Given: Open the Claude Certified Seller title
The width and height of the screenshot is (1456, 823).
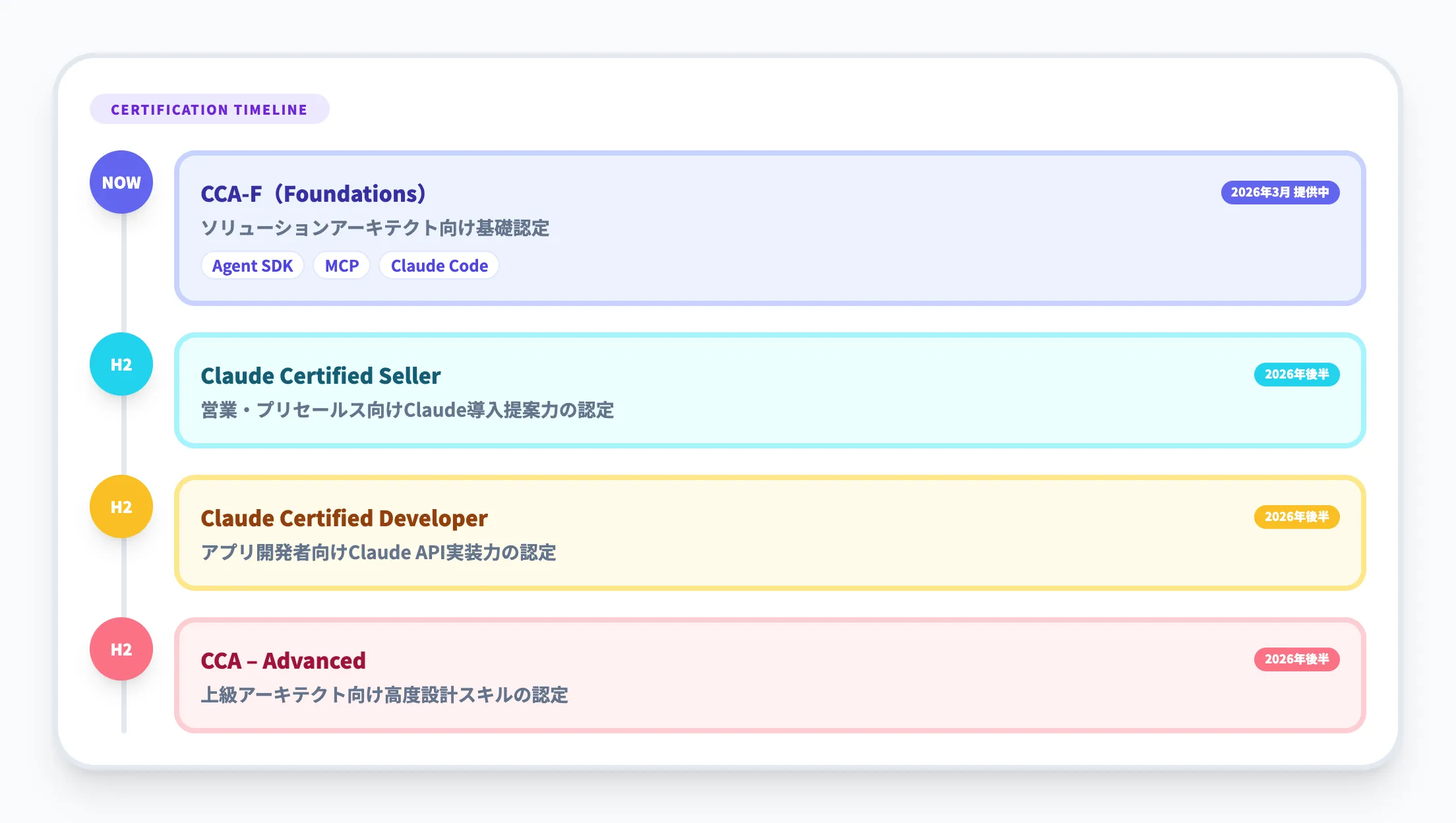Looking at the screenshot, I should pos(320,376).
